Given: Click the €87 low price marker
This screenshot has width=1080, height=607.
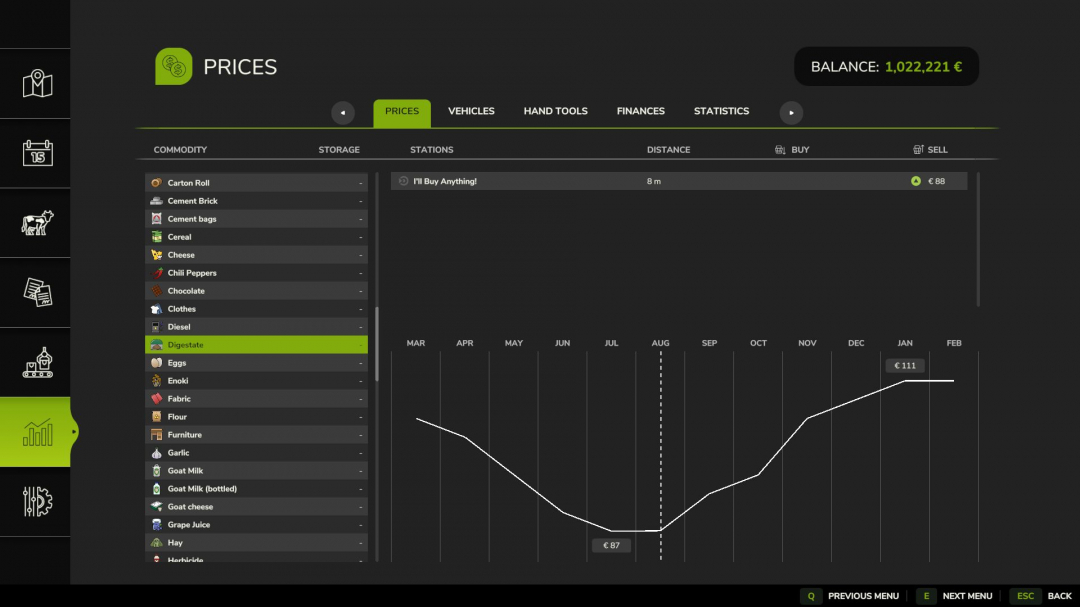Looking at the screenshot, I should [x=611, y=545].
